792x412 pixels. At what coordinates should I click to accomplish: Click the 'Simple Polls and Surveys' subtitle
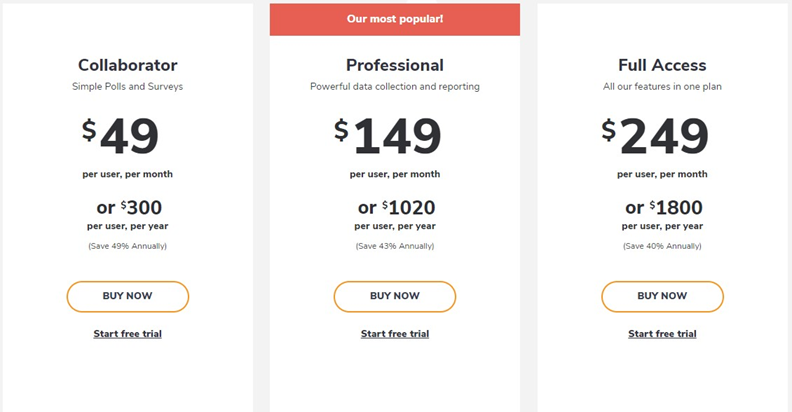coord(127,87)
